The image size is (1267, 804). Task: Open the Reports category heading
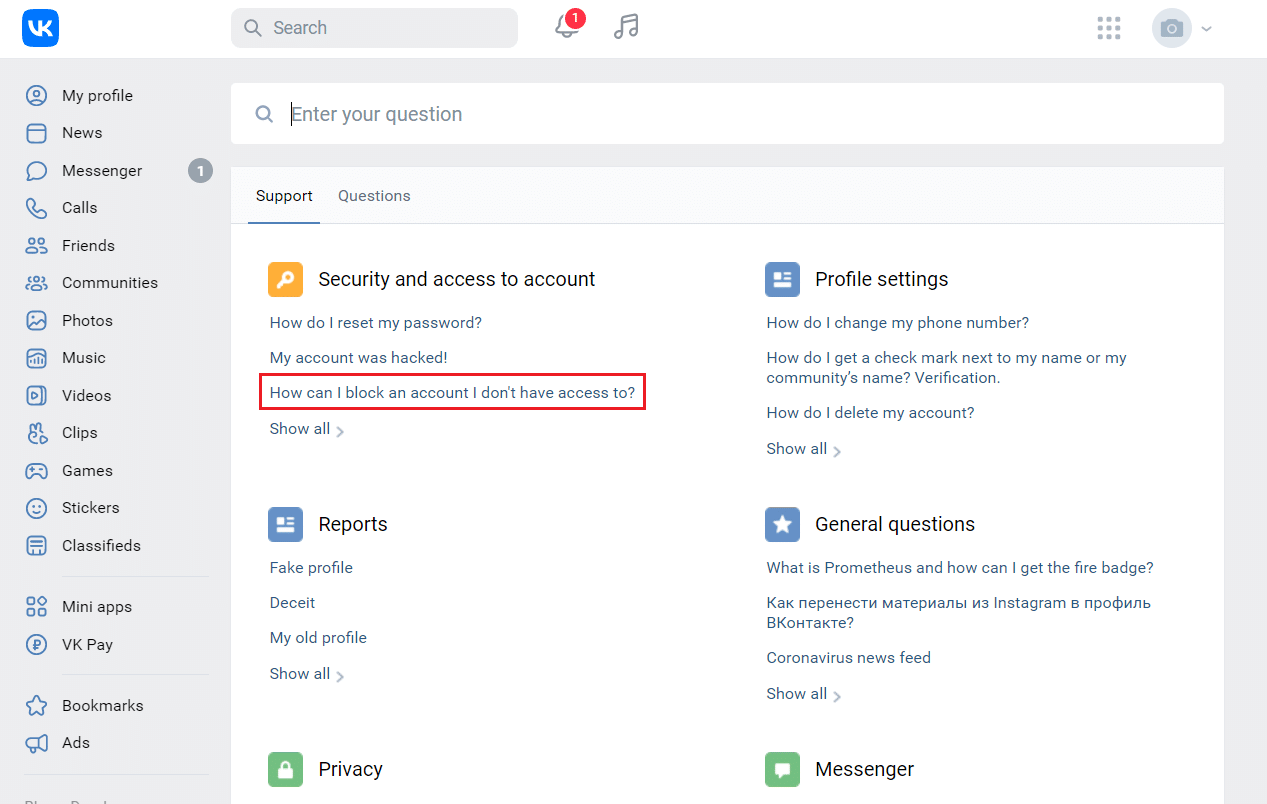353,524
